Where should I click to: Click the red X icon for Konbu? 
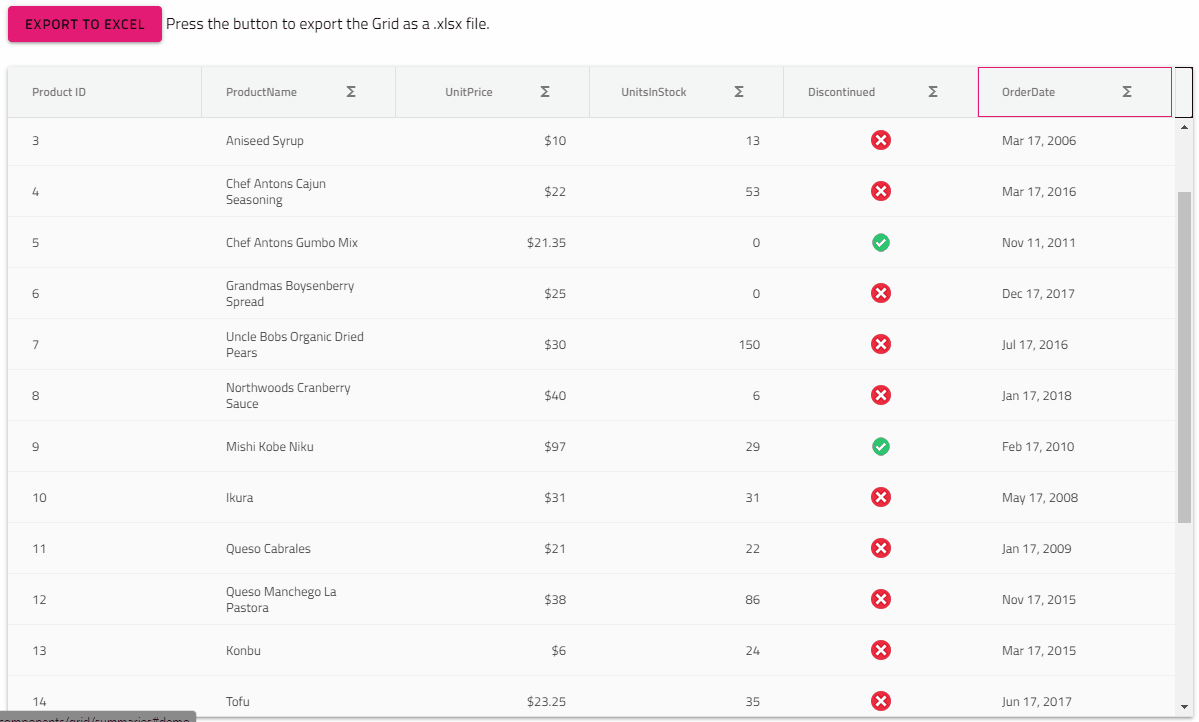click(881, 651)
